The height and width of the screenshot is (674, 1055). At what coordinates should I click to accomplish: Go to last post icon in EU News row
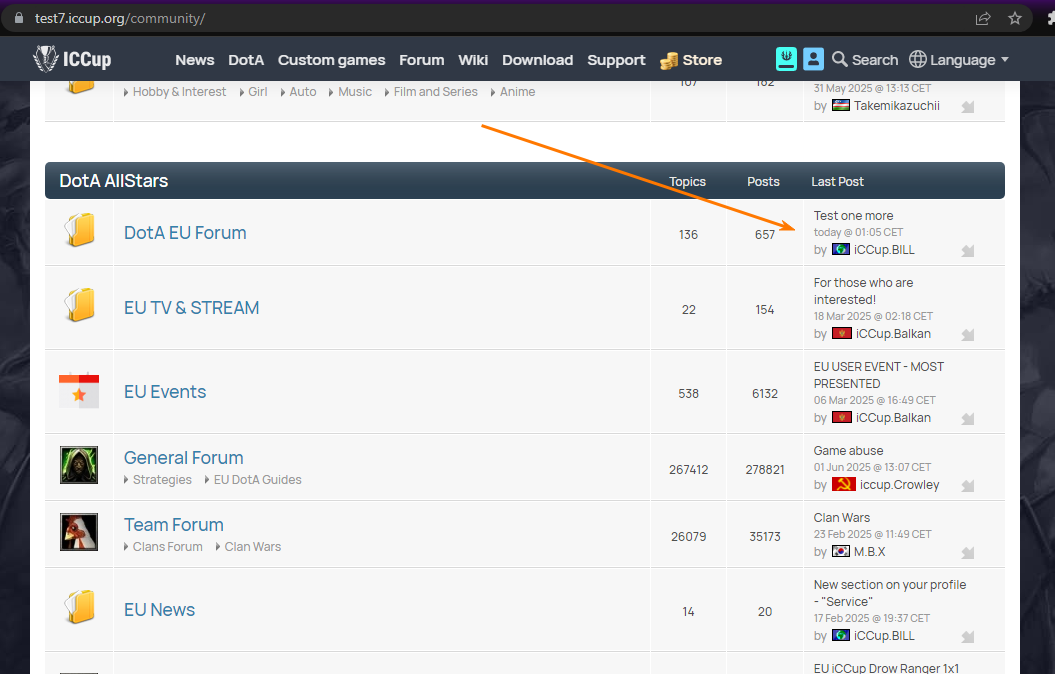click(x=968, y=637)
